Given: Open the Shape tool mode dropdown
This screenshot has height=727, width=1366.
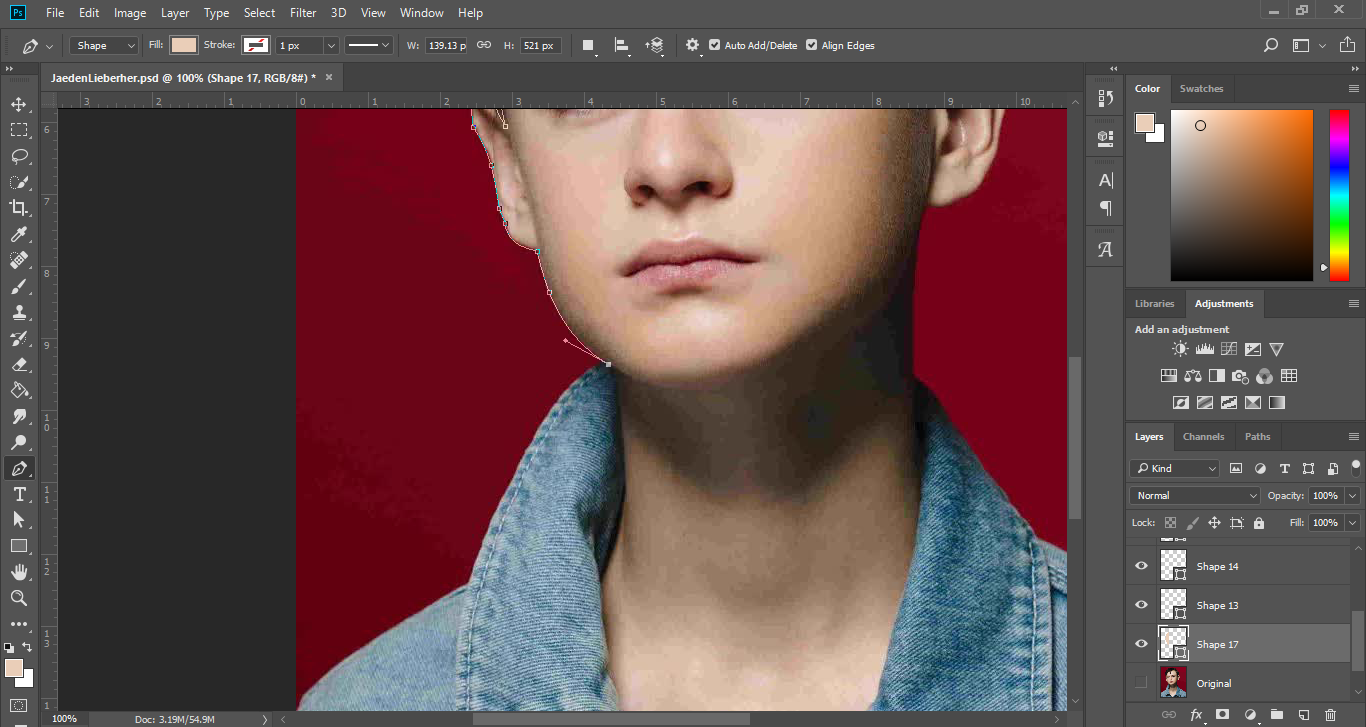Looking at the screenshot, I should point(104,45).
